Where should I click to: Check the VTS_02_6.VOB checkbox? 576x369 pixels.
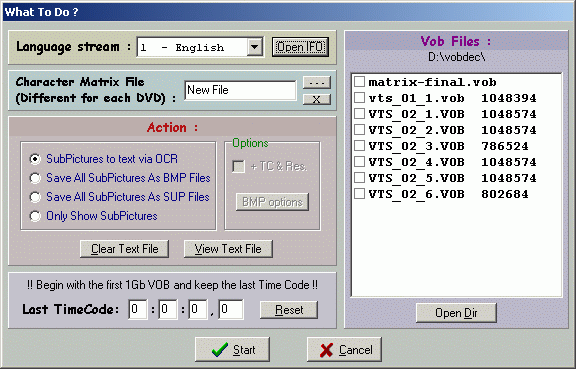(x=359, y=194)
